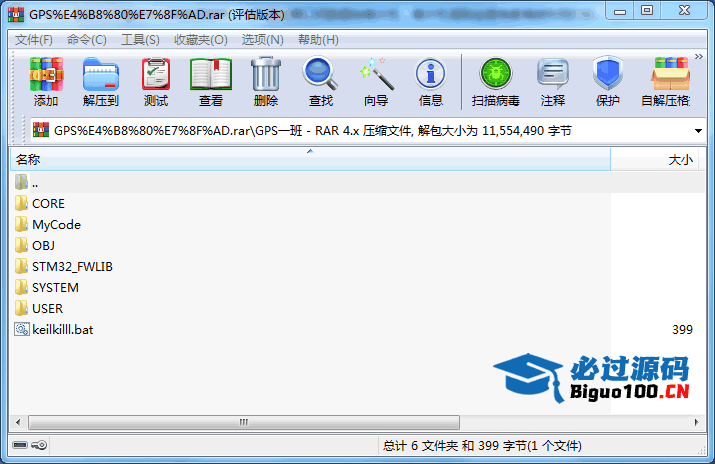Open the Help (帮助) menu
Screen dimensions: 715x464
click(x=318, y=40)
